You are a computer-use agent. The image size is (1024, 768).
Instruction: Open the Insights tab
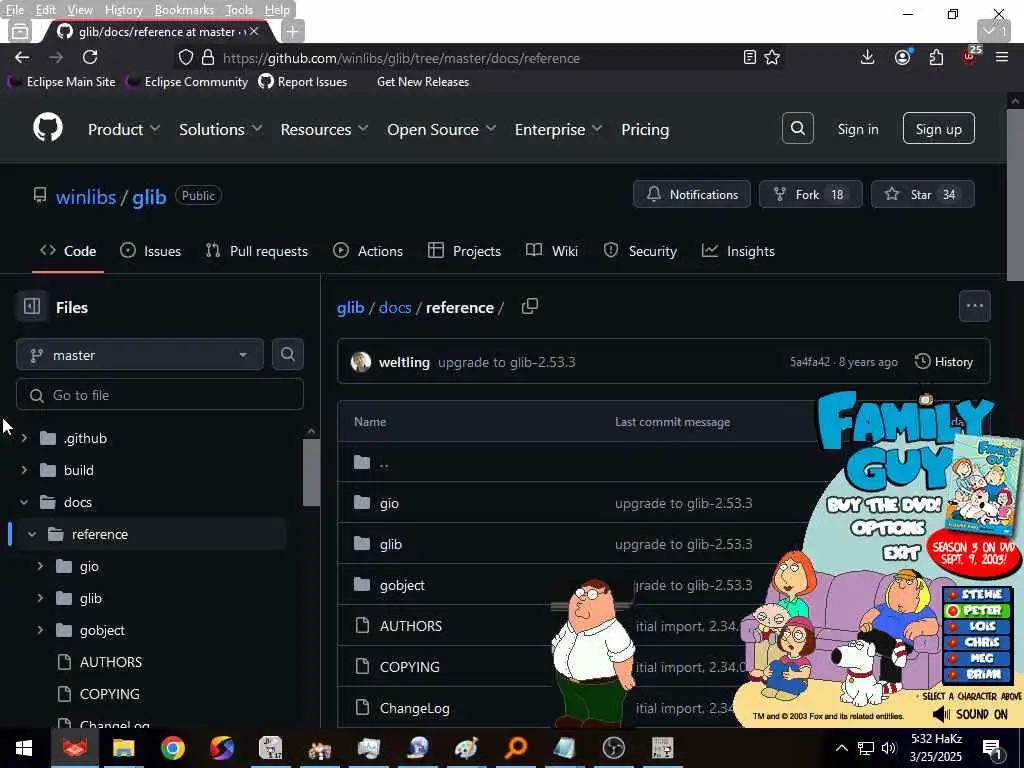point(739,251)
